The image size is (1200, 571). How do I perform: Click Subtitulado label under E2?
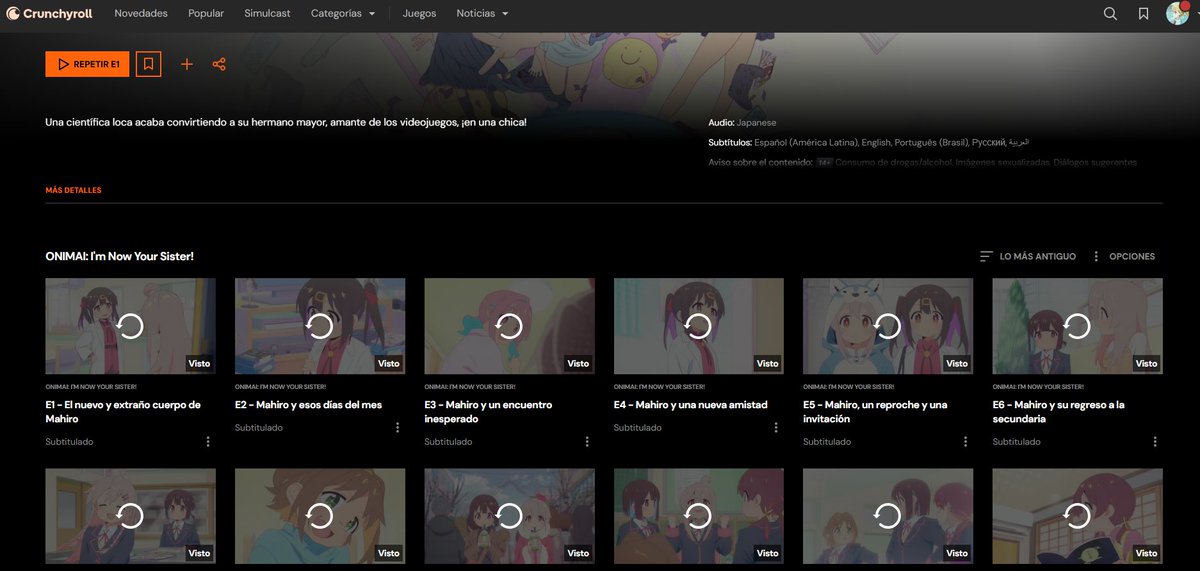[259, 427]
